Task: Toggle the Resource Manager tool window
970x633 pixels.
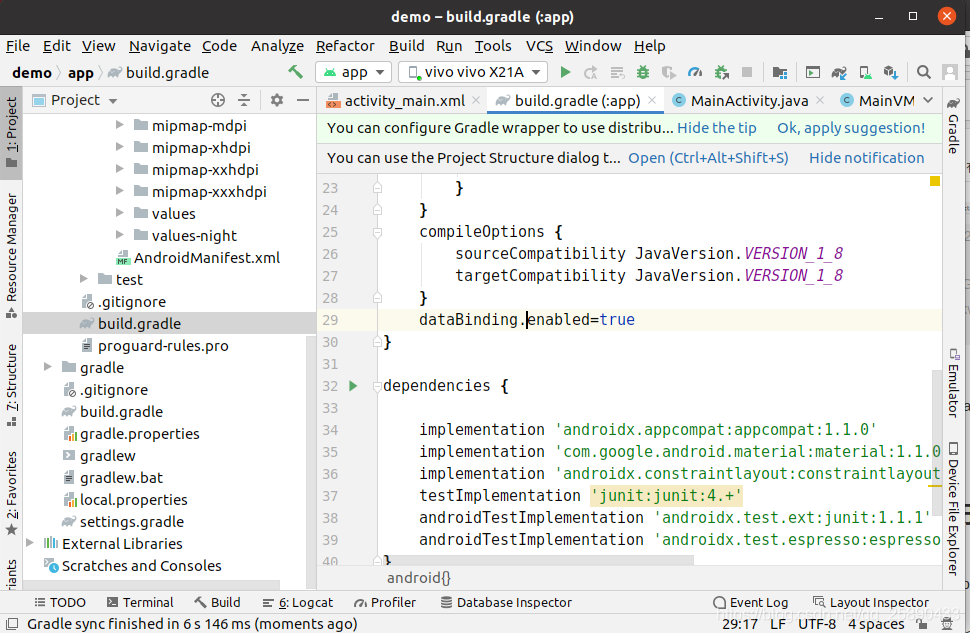Action: [x=11, y=256]
